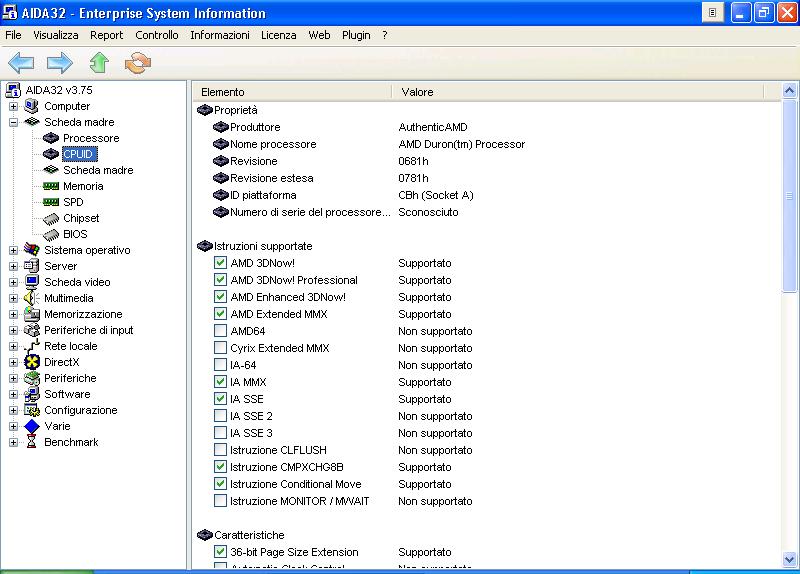Screen dimensions: 800x574
Task: Toggle the AMD64 checkbox
Action: (x=220, y=331)
